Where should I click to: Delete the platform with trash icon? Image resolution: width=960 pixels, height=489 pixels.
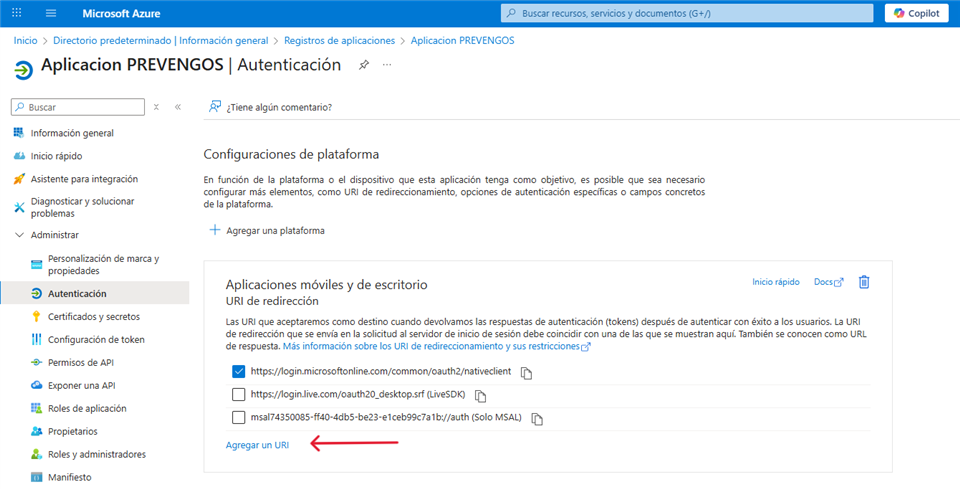point(864,282)
